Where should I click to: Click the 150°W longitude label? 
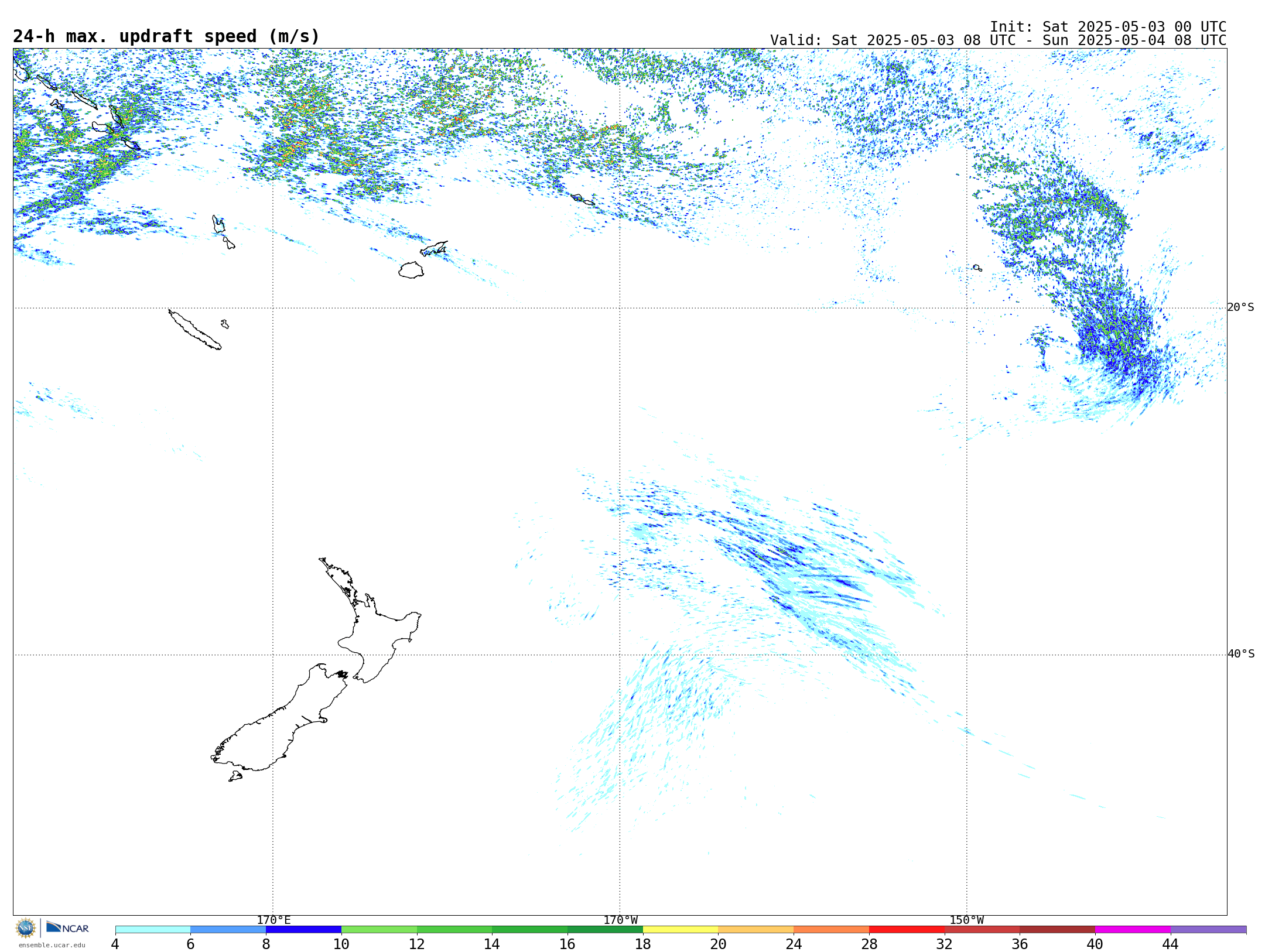click(966, 920)
